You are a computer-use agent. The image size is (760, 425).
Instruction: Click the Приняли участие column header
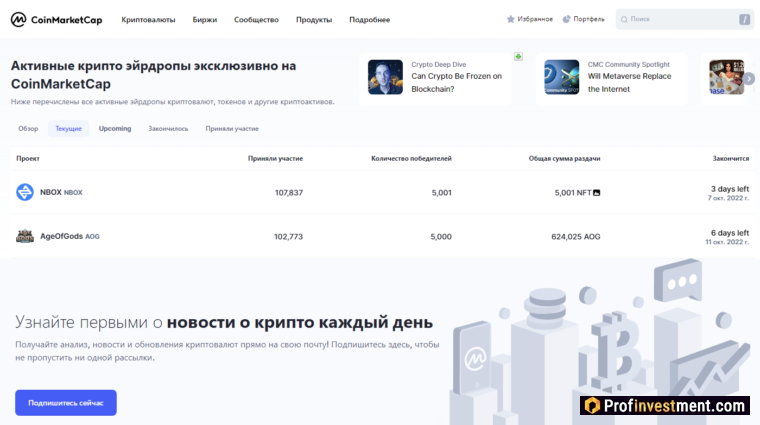[x=275, y=158]
